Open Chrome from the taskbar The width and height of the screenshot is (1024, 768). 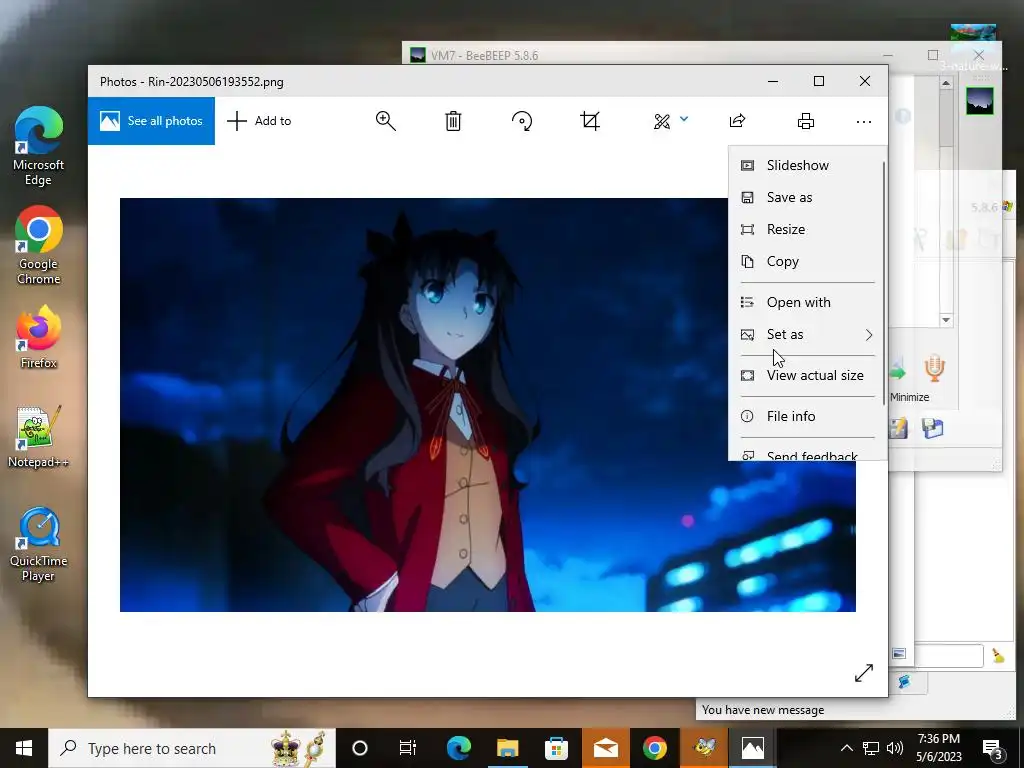pos(654,748)
